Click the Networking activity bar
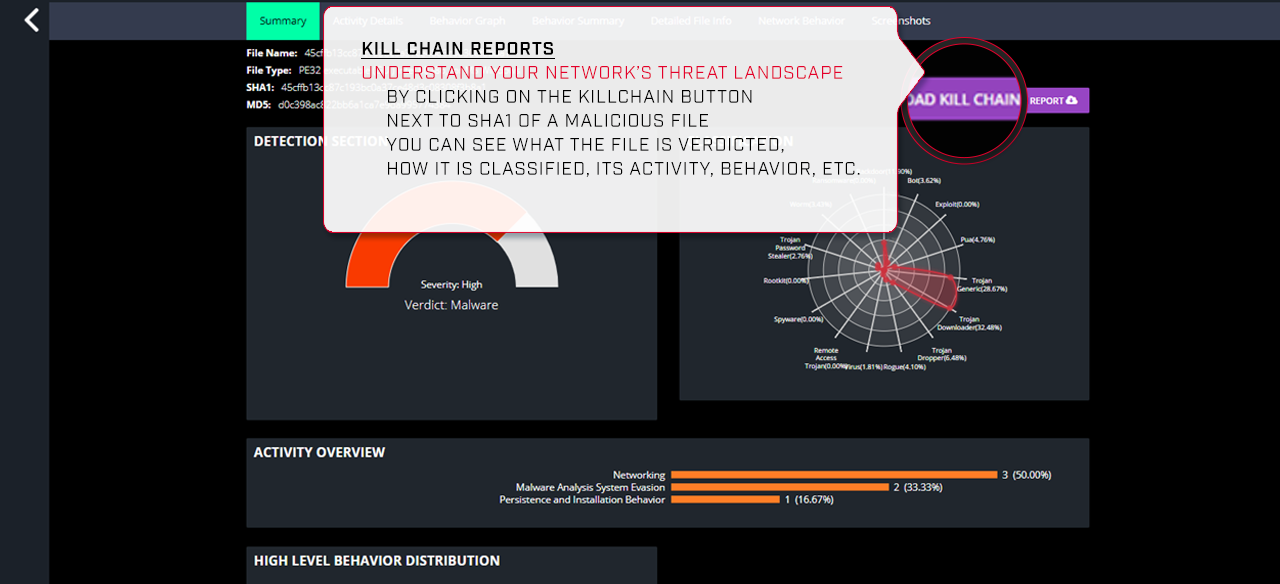Viewport: 1280px width, 584px height. (834, 475)
